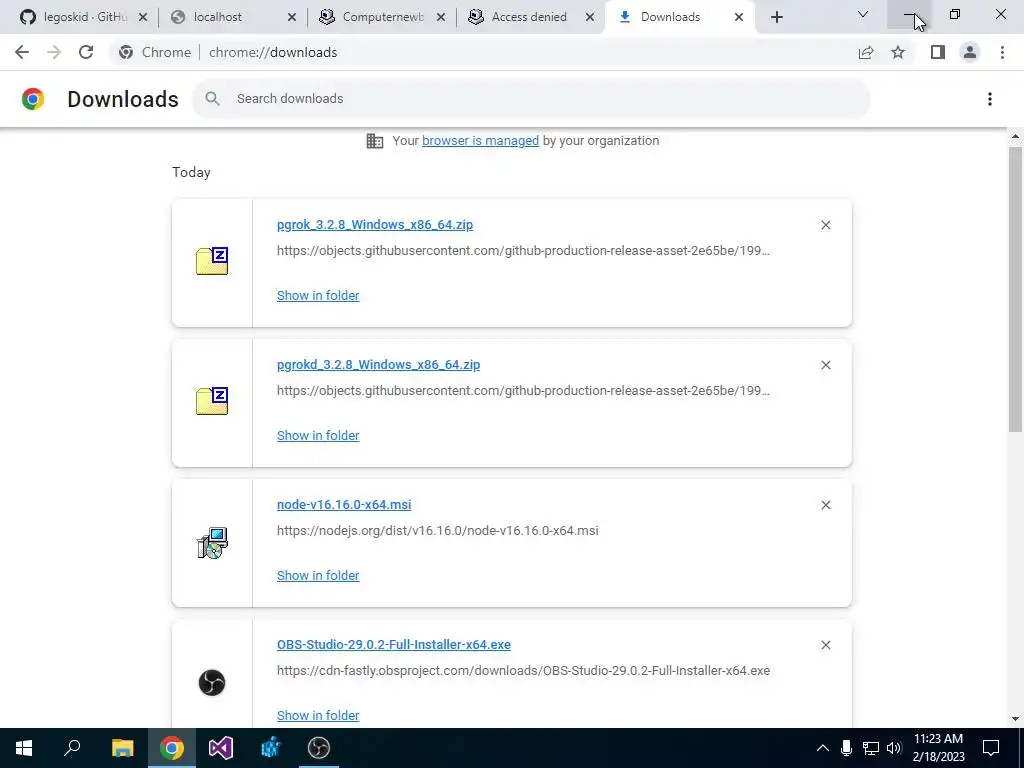Click the Chrome site info chip

click(155, 52)
